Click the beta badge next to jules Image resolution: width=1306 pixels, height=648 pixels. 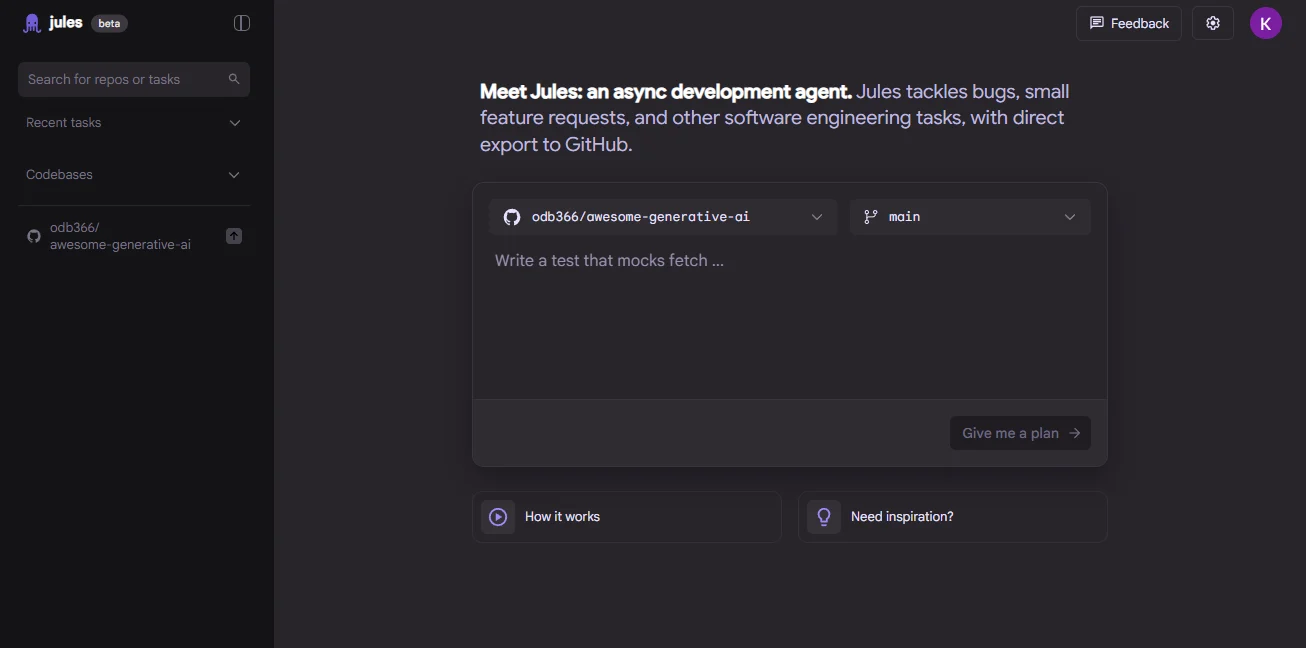coord(109,23)
